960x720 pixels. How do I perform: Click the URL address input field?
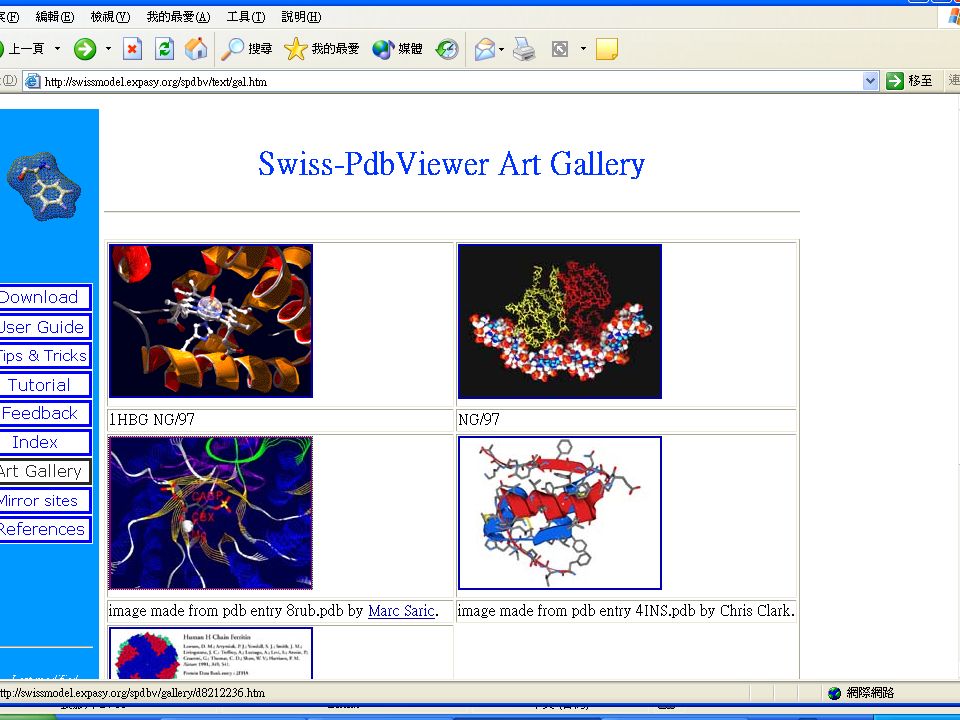coord(452,81)
